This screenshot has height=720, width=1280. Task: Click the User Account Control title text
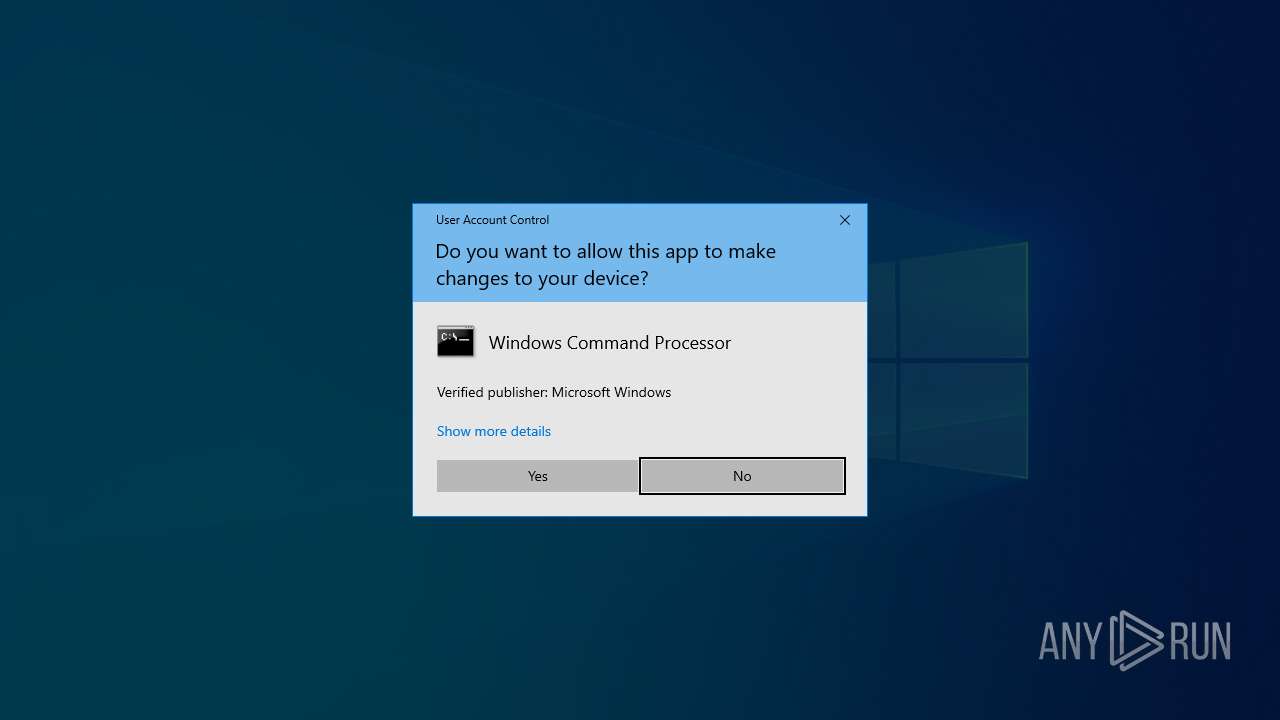tap(492, 220)
